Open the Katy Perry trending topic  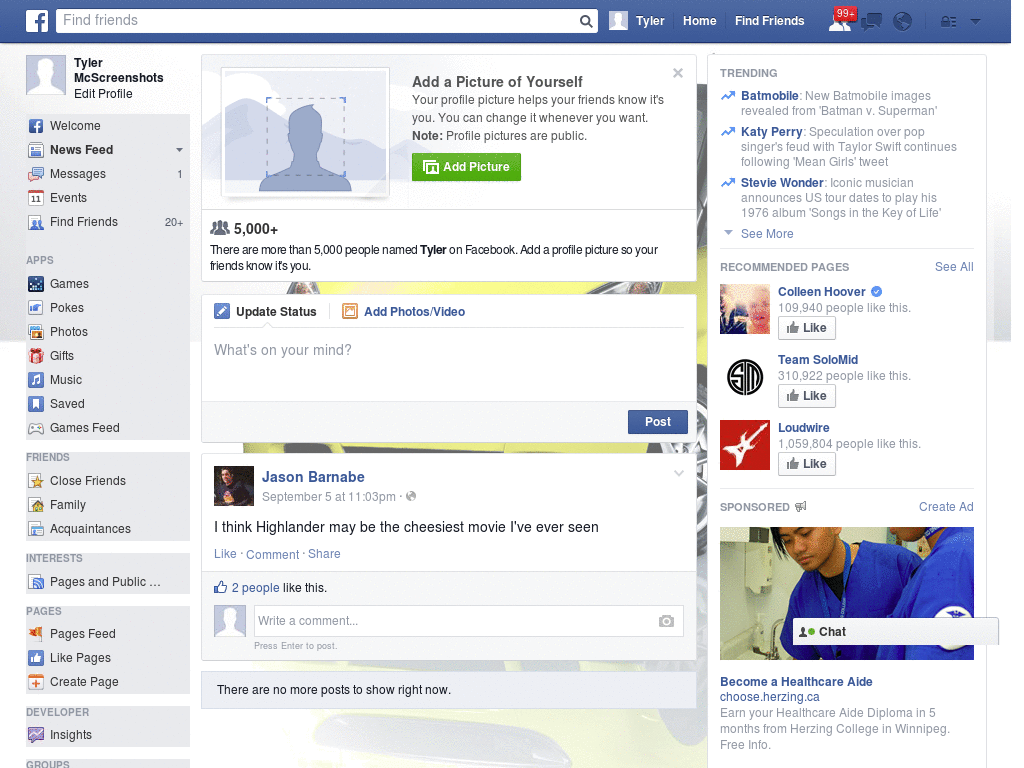[x=771, y=132]
